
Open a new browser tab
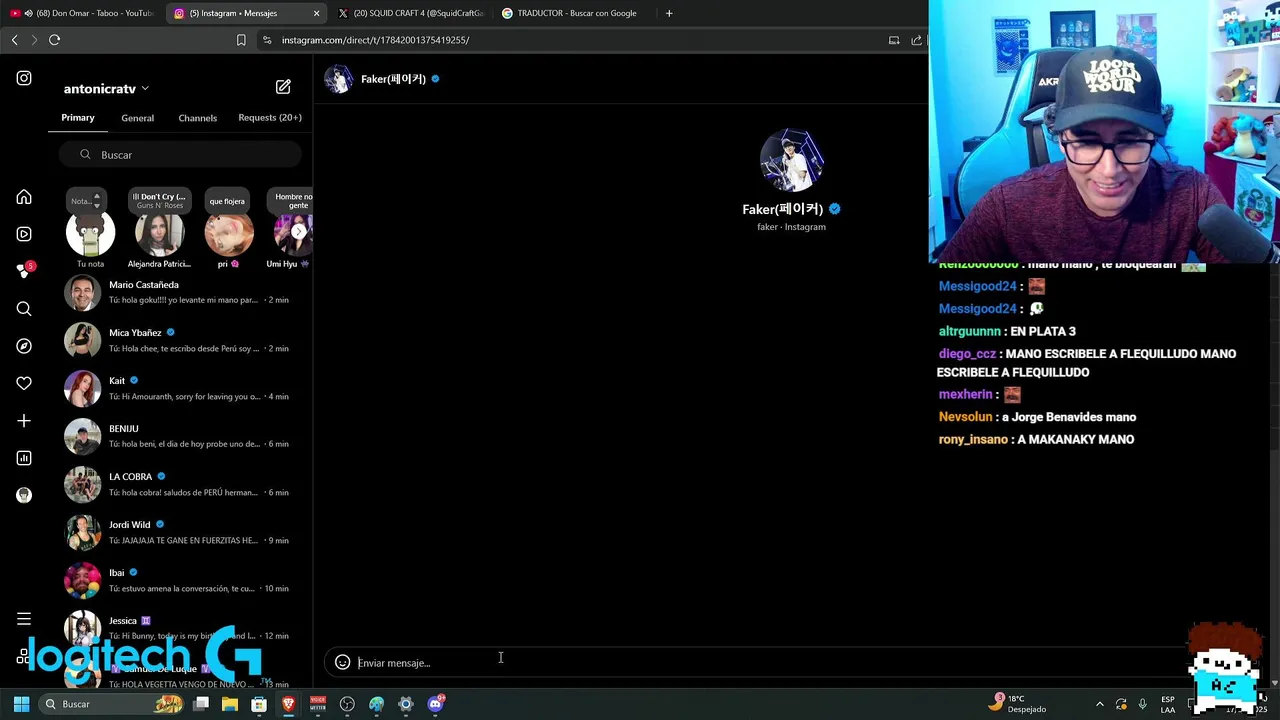(x=669, y=13)
